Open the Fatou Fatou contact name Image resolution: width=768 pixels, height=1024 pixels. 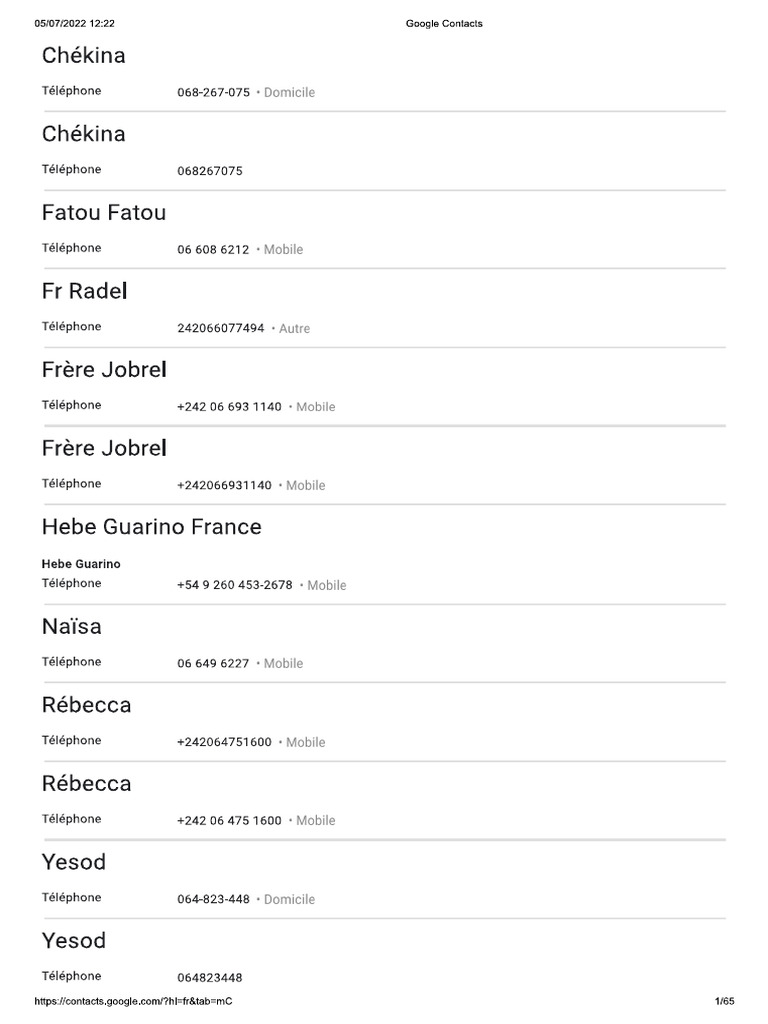click(104, 213)
